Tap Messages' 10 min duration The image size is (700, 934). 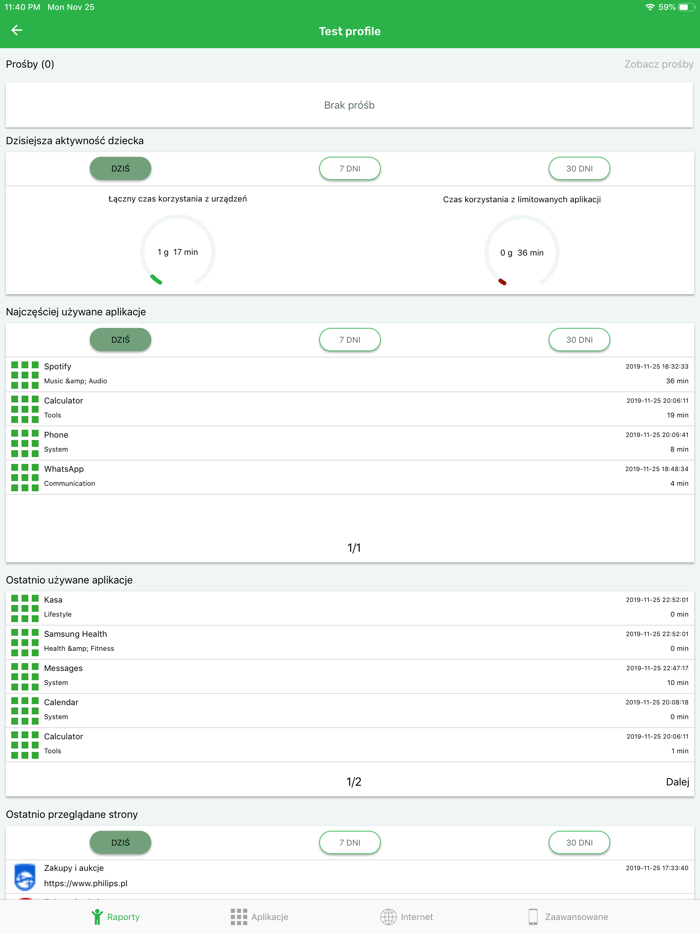(x=677, y=683)
